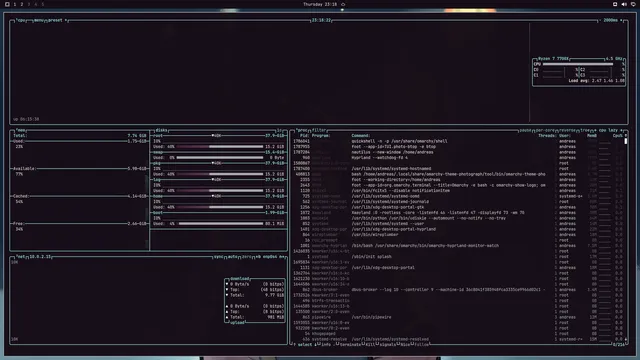Click kill in proc footer
This screenshot has width=640, height=360.
pos(370,344)
